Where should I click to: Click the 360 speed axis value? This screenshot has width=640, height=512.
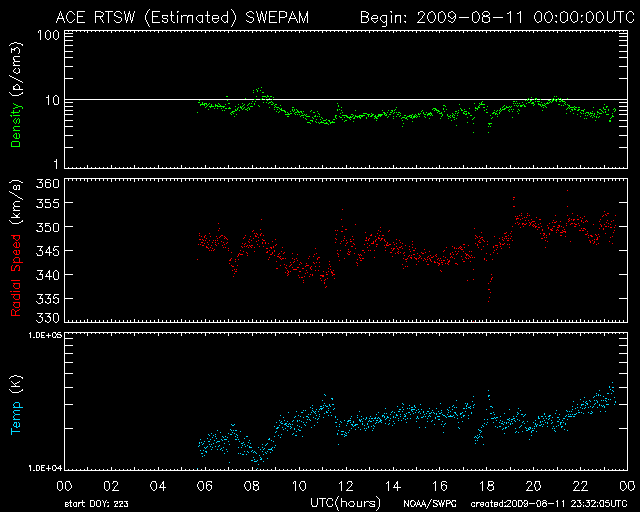47,183
